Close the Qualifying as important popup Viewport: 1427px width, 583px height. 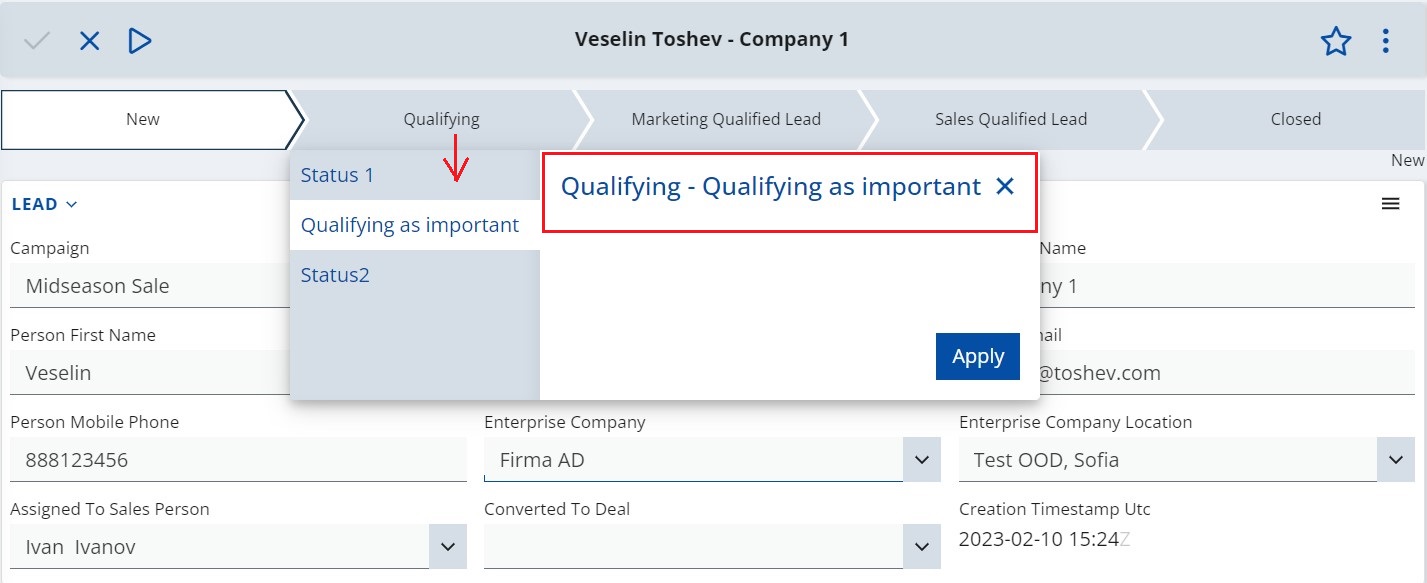point(1005,187)
